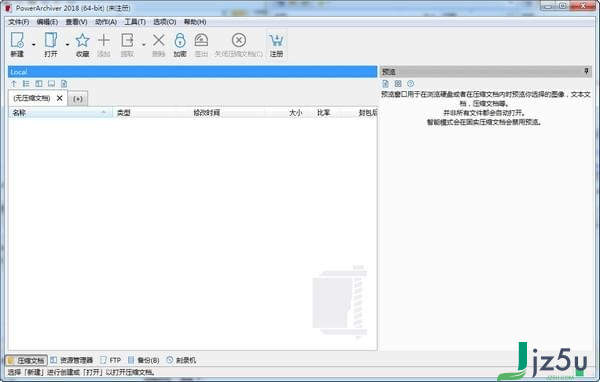
Task: Open the 帮助(H) menu
Action: click(195, 22)
